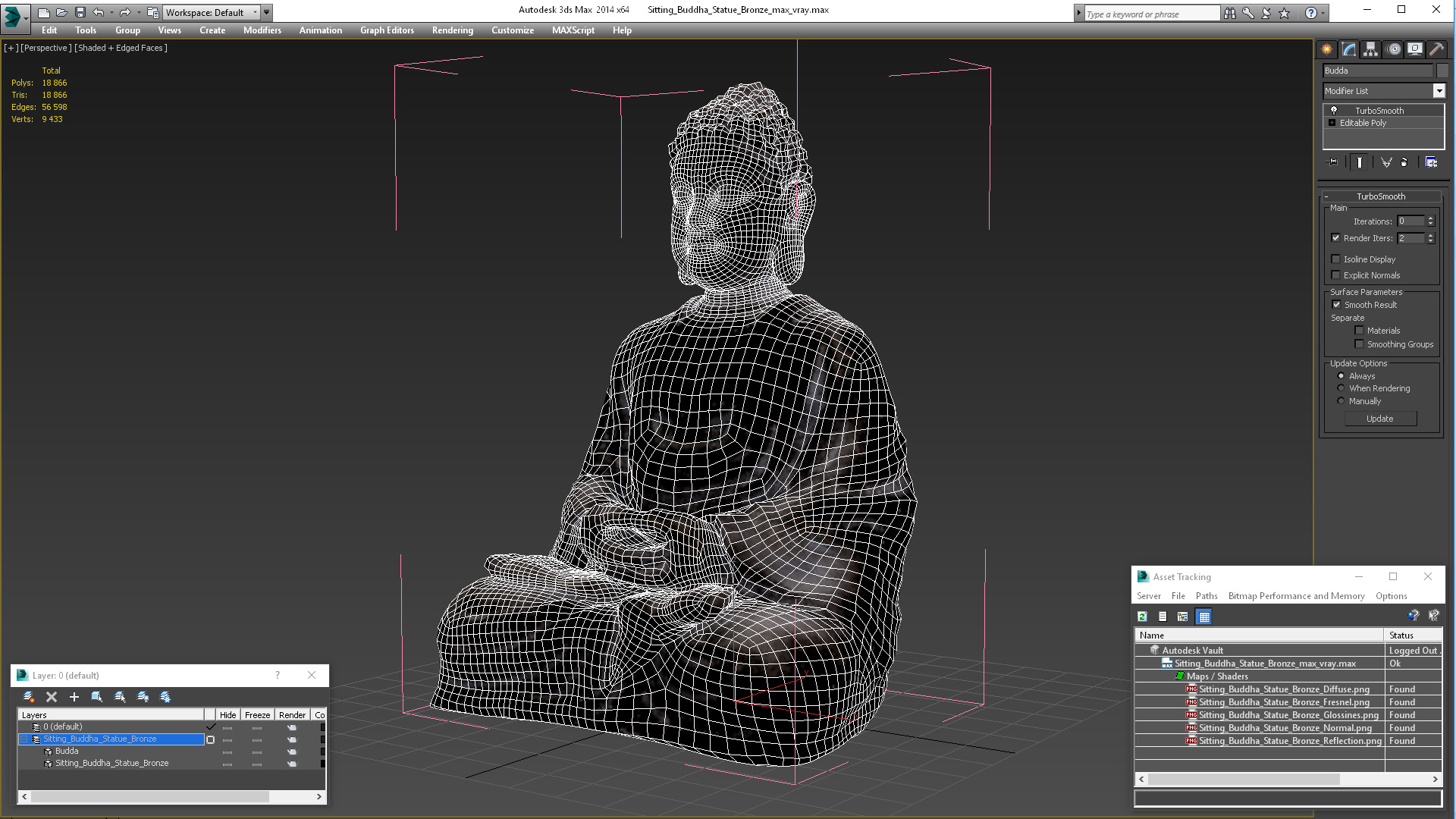Toggle Render Iters checkbox
This screenshot has width=1456, height=819.
pos(1336,238)
